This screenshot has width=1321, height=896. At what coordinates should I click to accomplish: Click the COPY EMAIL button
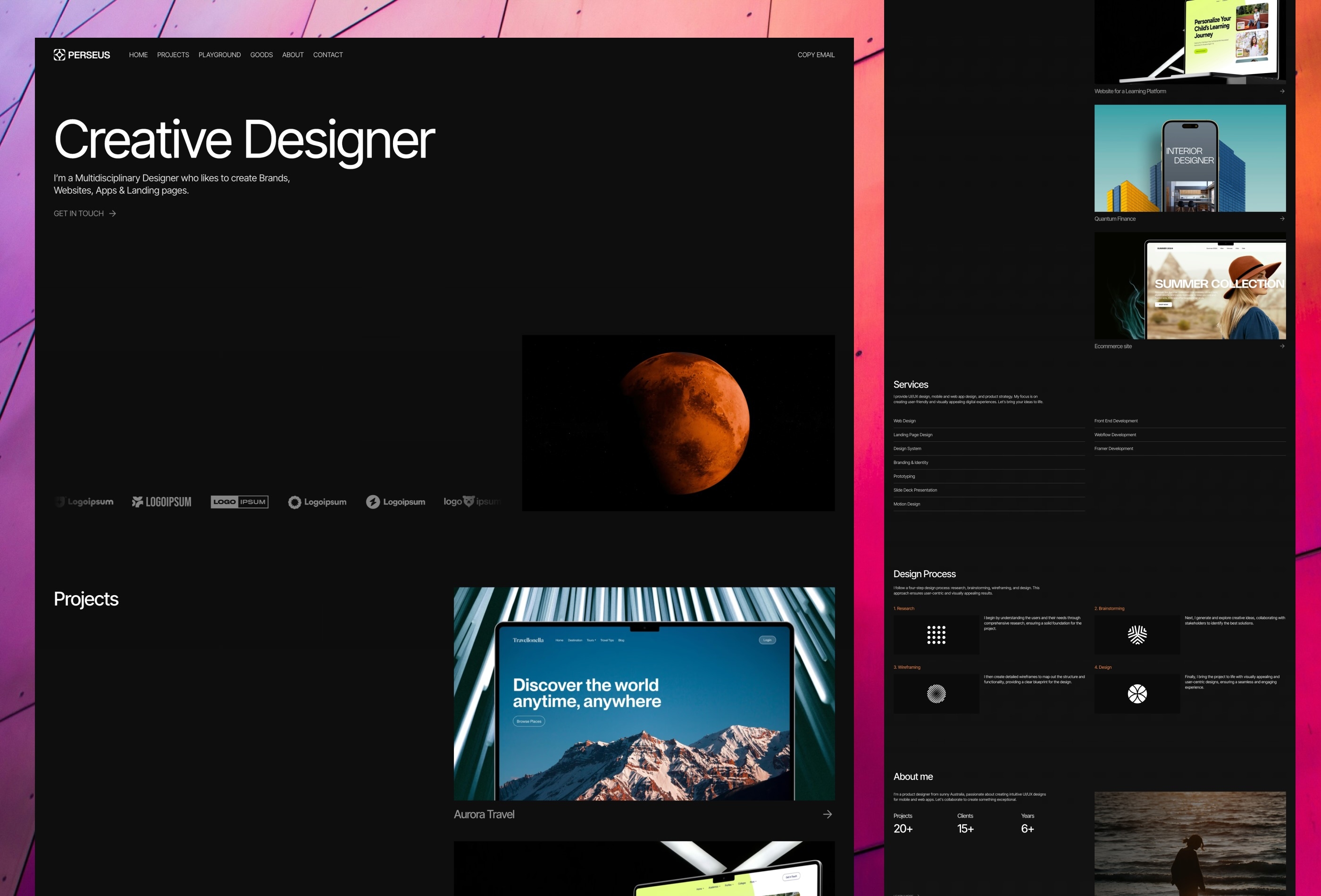coord(816,55)
